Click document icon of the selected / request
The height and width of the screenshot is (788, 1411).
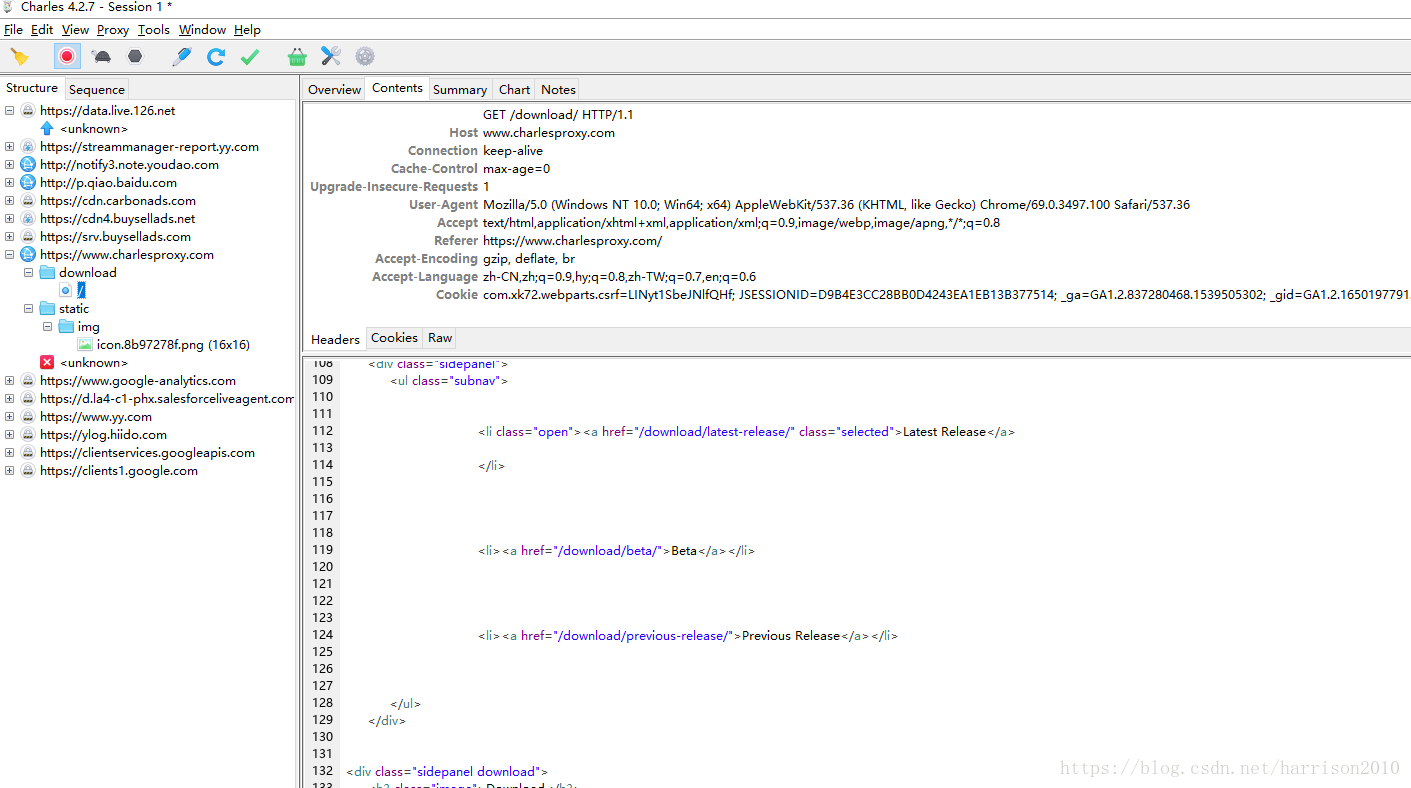(66, 291)
